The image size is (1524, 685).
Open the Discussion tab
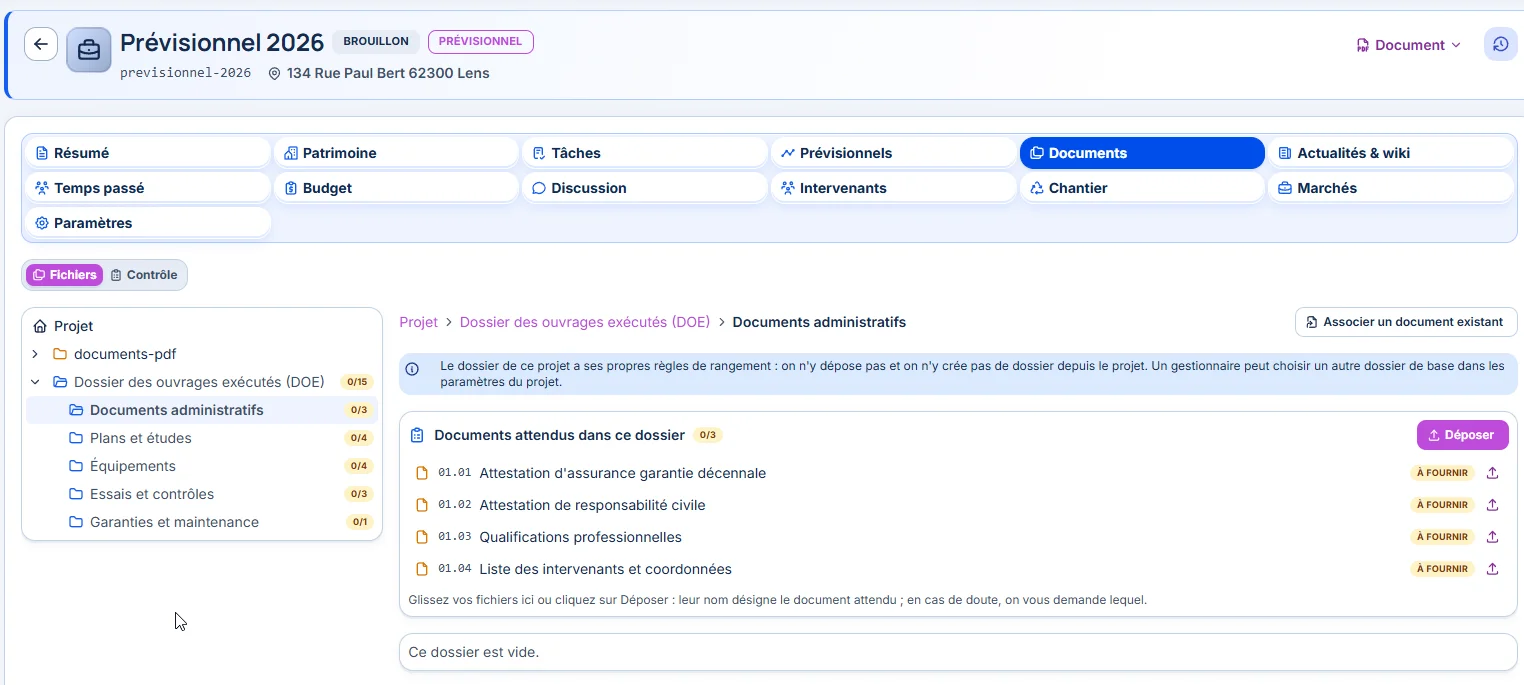(644, 188)
